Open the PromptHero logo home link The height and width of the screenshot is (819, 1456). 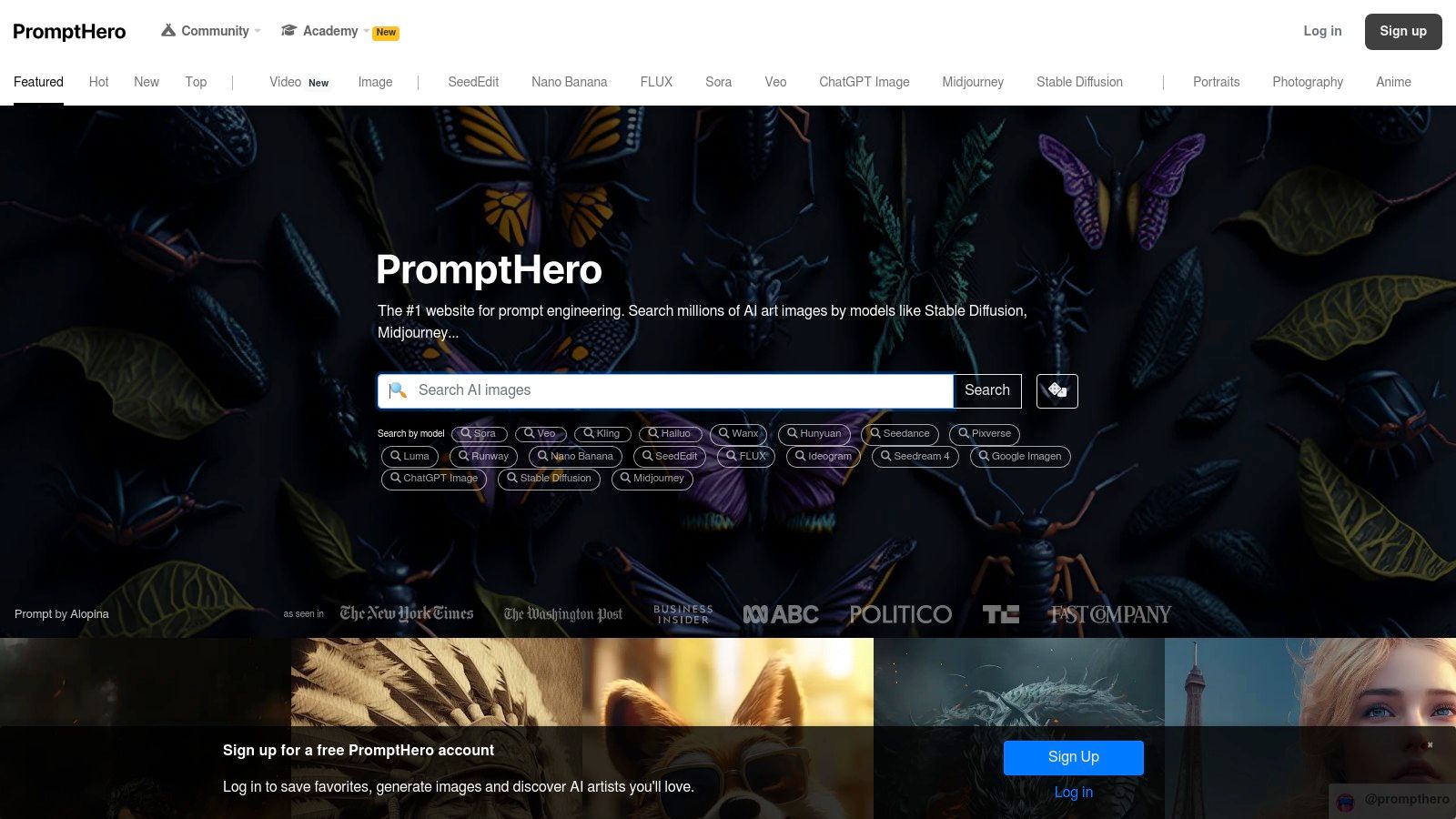pyautogui.click(x=69, y=32)
